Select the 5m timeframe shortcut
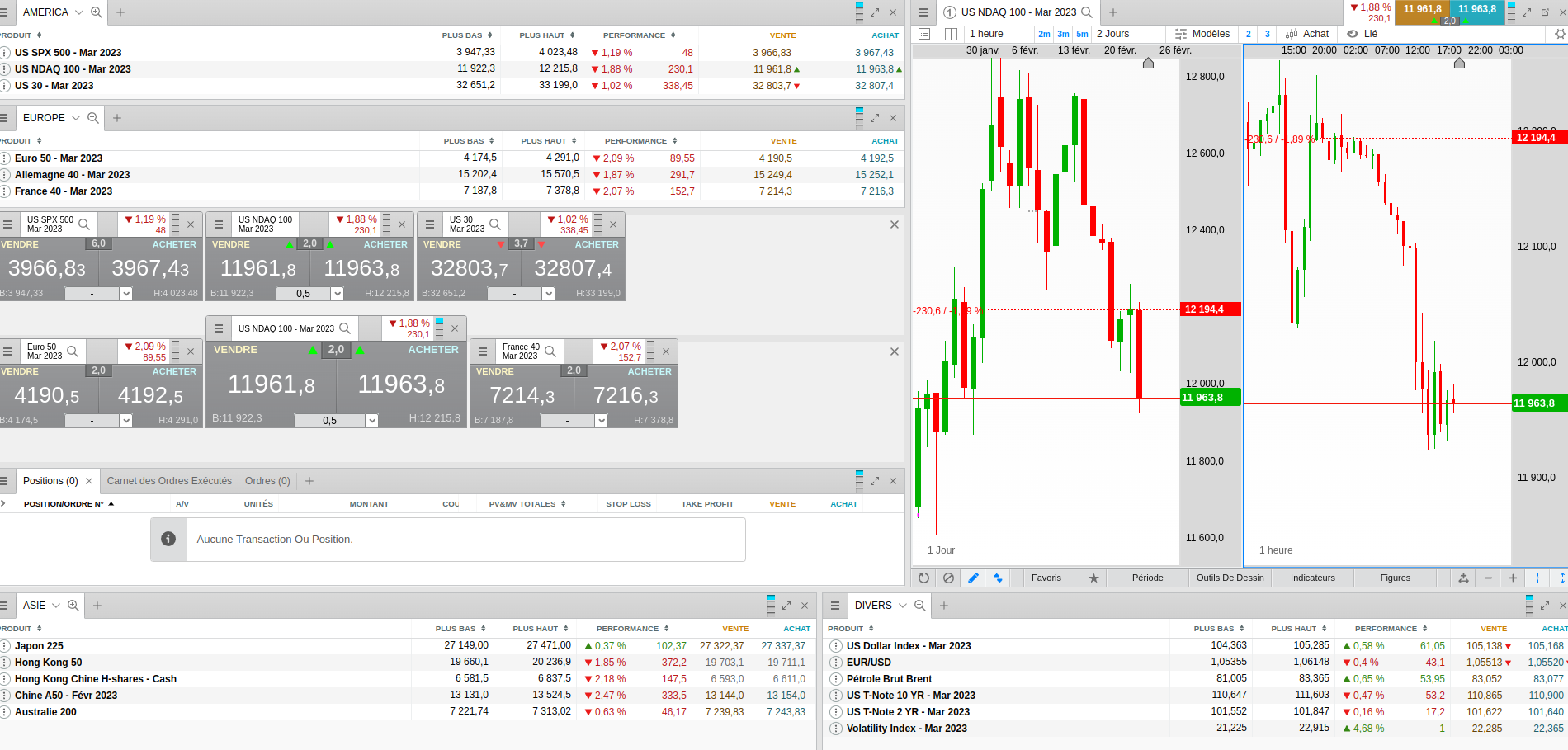Viewport: 1568px width, 750px height. click(x=1082, y=34)
